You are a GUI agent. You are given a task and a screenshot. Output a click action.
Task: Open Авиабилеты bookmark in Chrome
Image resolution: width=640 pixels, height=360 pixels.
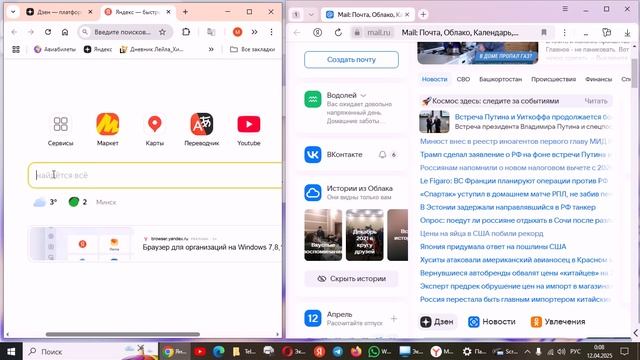55,49
